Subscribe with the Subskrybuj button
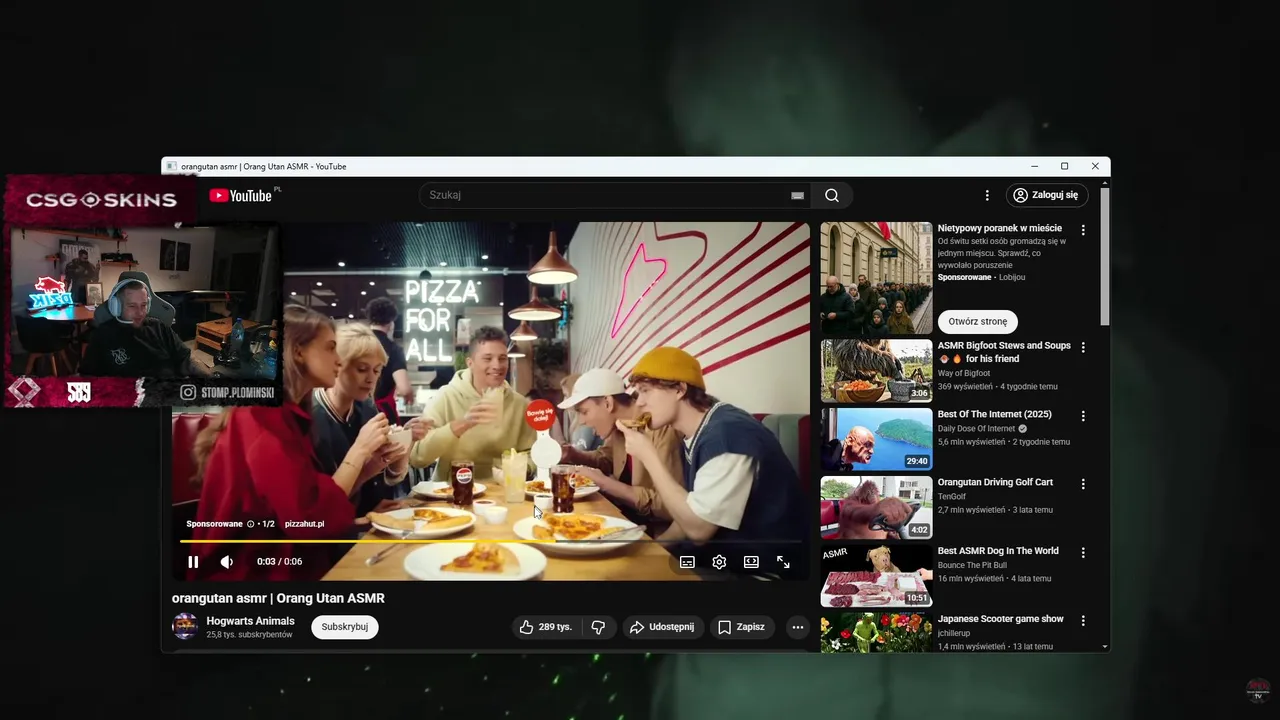This screenshot has width=1280, height=720. tap(345, 627)
